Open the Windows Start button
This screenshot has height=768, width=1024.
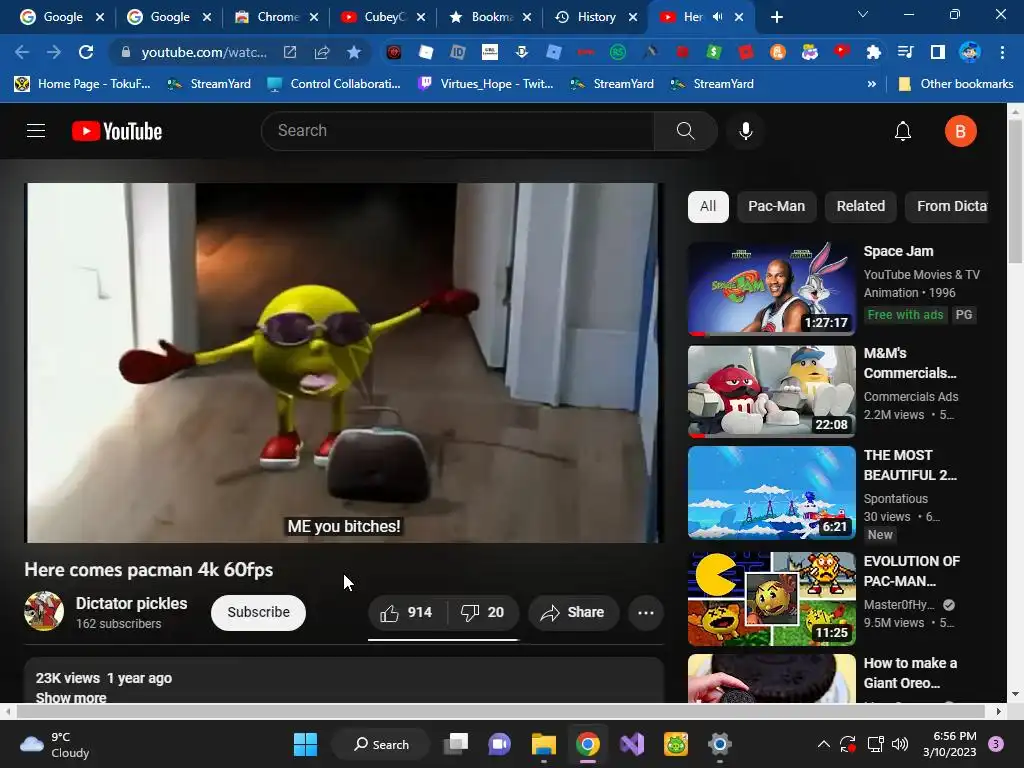305,744
